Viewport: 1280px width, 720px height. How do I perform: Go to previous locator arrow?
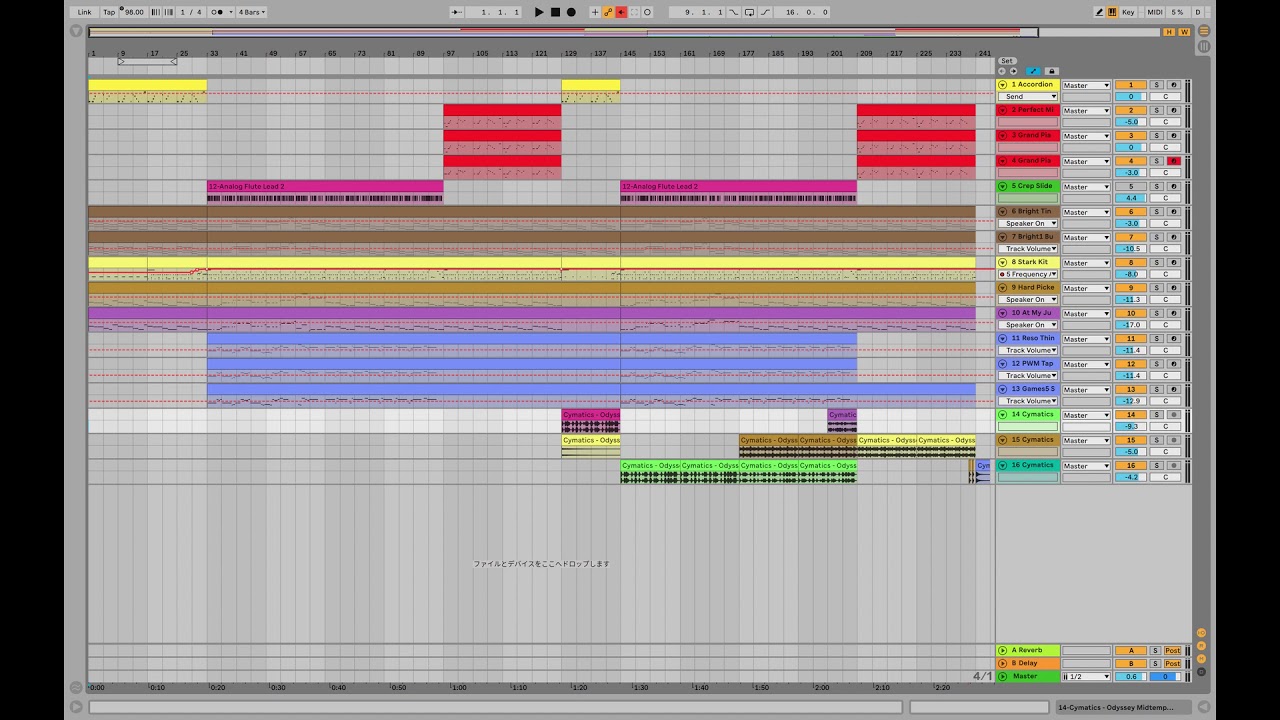tap(1002, 71)
